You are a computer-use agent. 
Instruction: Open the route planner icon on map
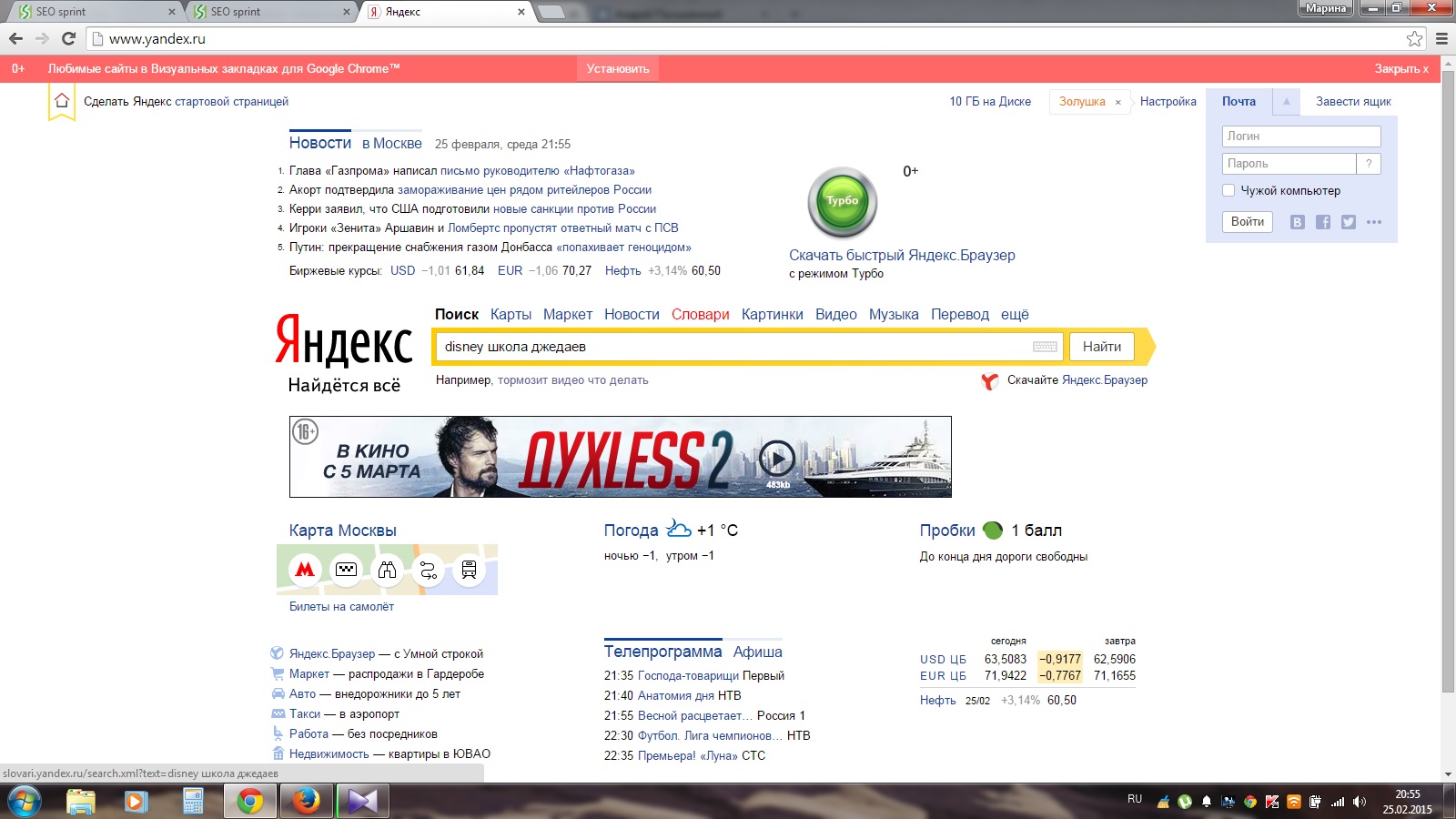coord(428,570)
